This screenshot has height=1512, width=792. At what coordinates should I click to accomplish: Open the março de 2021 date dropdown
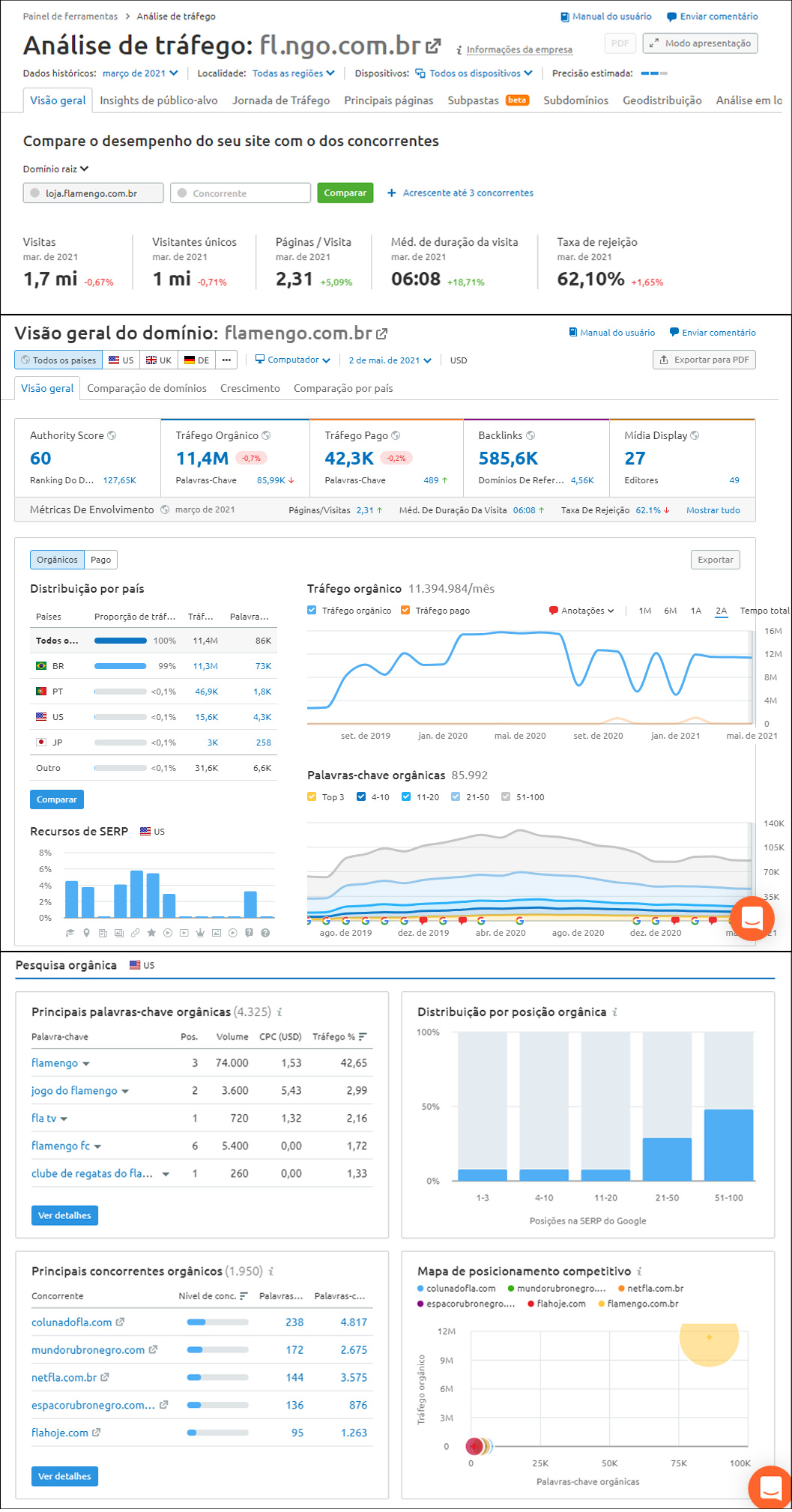(x=140, y=73)
